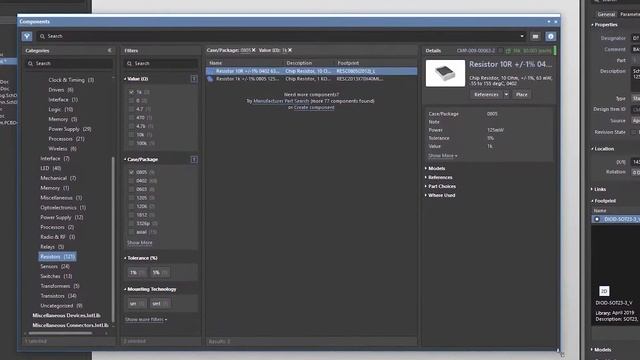The height and width of the screenshot is (360, 640).
Task: Click Show More under Case/Package filters
Action: click(x=140, y=242)
